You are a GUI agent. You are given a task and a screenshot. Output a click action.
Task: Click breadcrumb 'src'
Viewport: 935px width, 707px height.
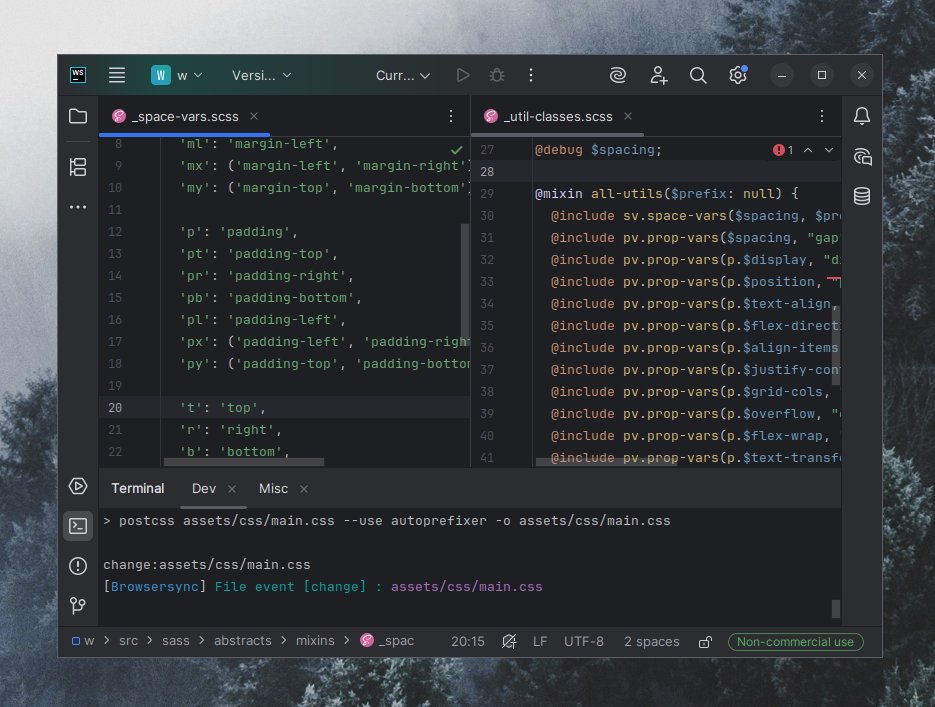(x=128, y=641)
